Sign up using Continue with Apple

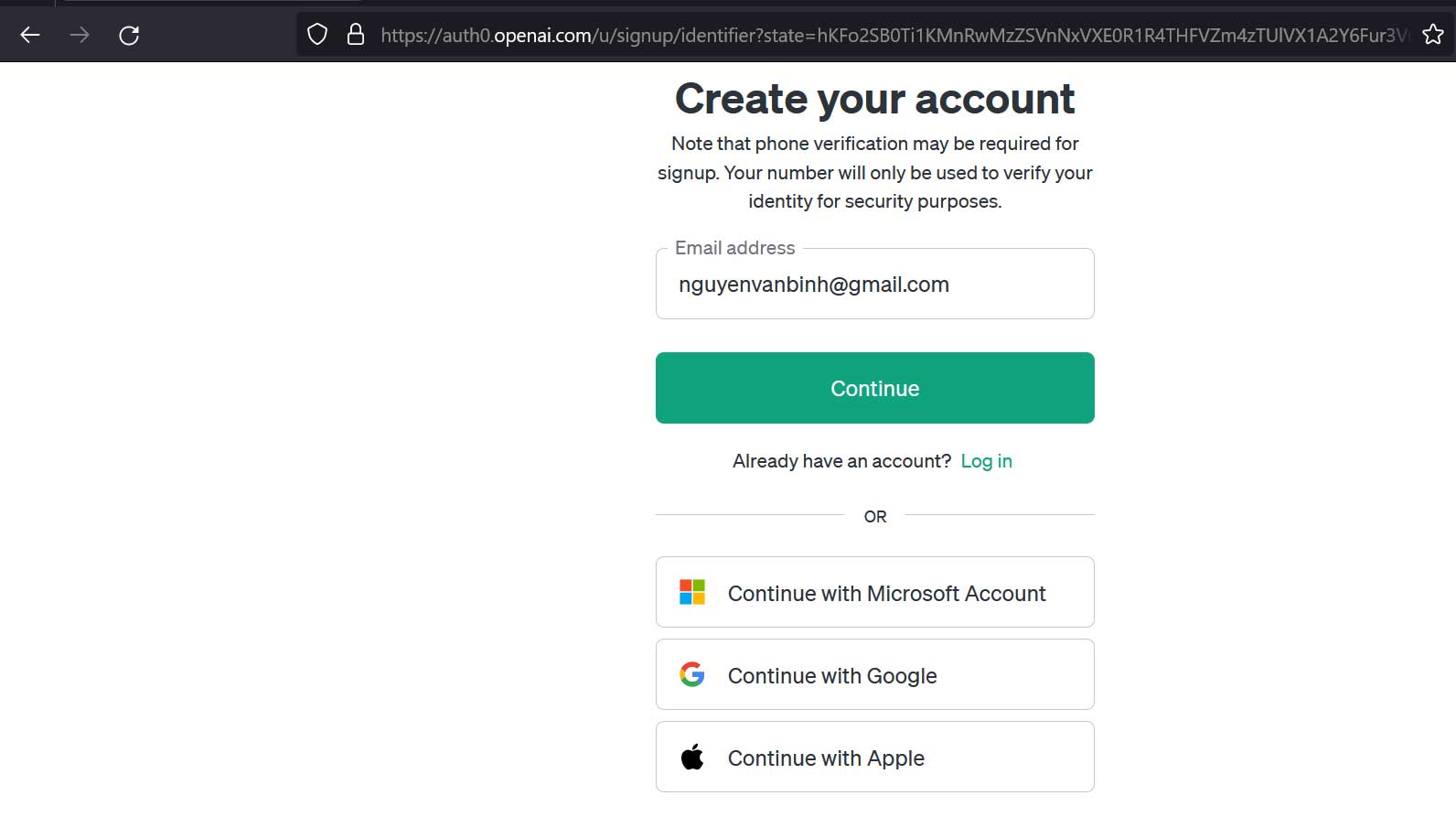pyautogui.click(x=826, y=758)
